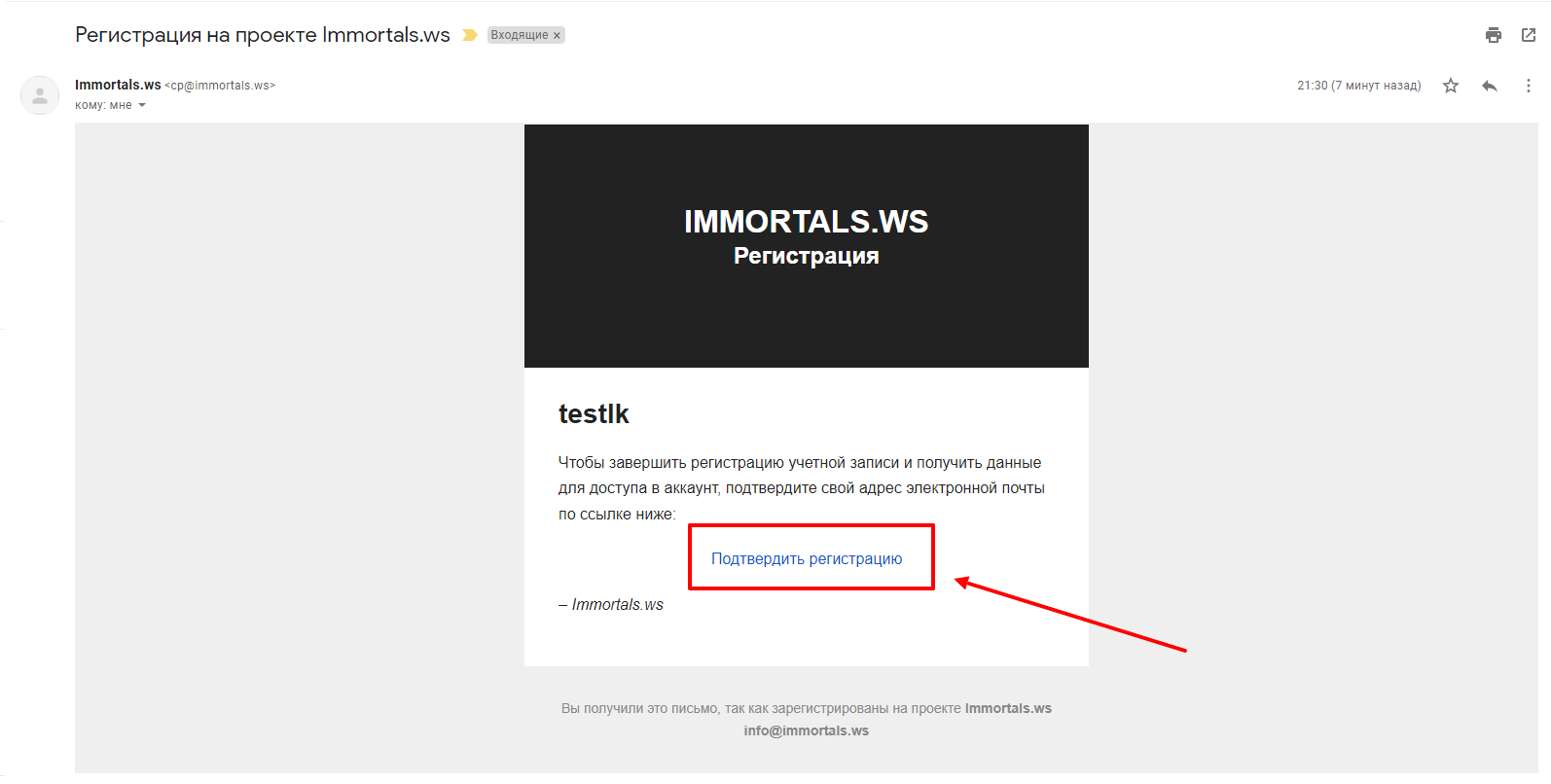
Task: Expand recipient details next to 'кому: мне'
Action: pyautogui.click(x=142, y=105)
